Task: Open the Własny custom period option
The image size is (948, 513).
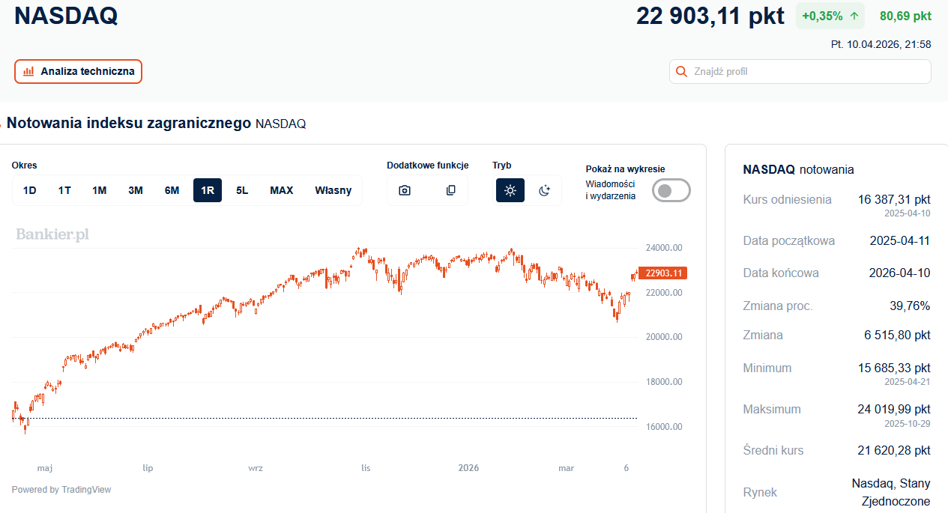Action: [x=333, y=190]
